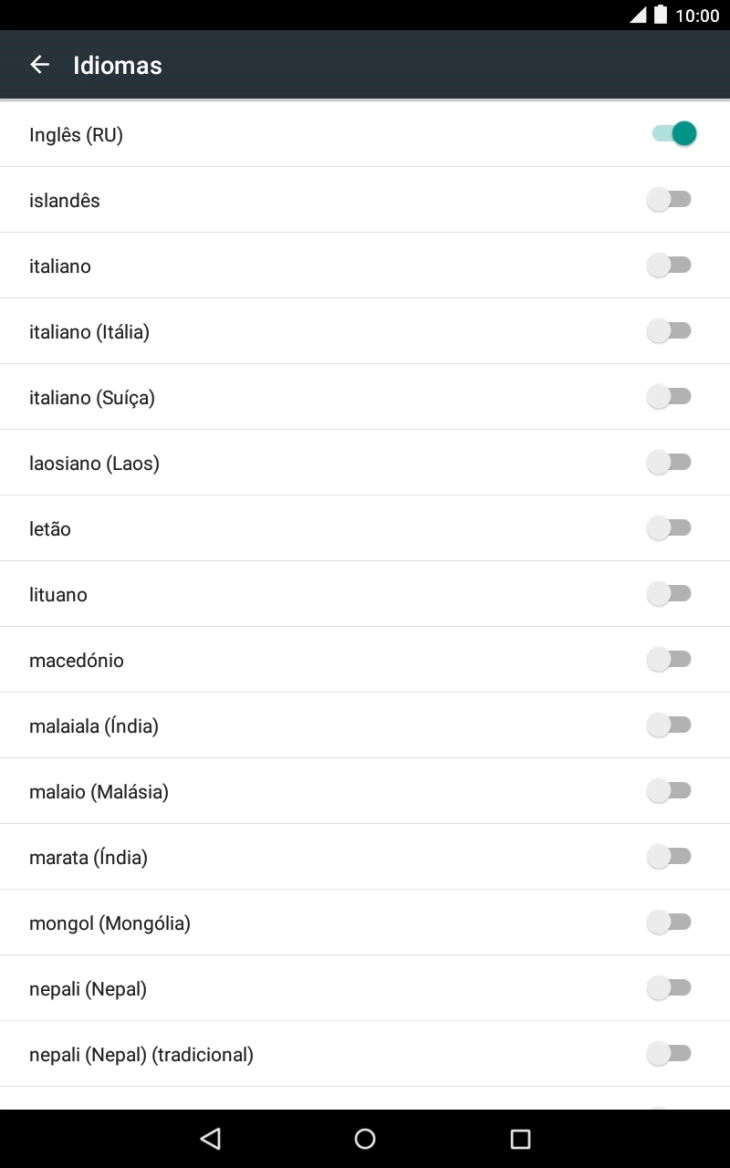Viewport: 730px width, 1168px height.
Task: Tap the back arrow in Idiomas header
Action: 40,65
